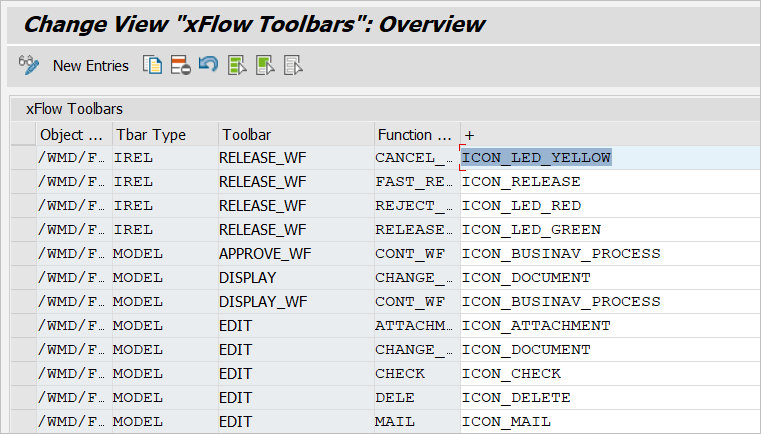This screenshot has height=434, width=761.
Task: Click the Select Block icon
Action: pos(265,66)
